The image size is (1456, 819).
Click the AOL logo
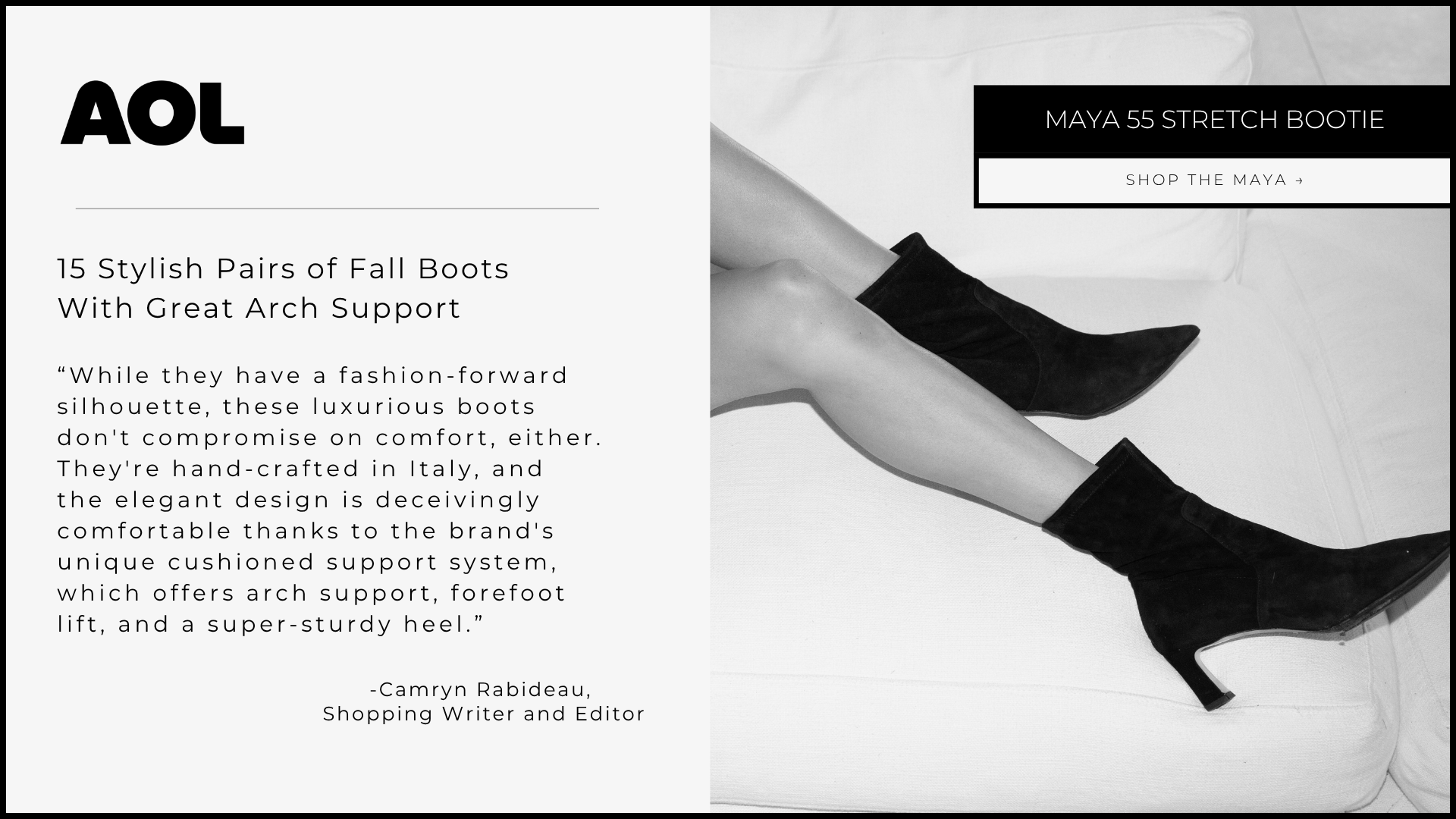tap(152, 113)
